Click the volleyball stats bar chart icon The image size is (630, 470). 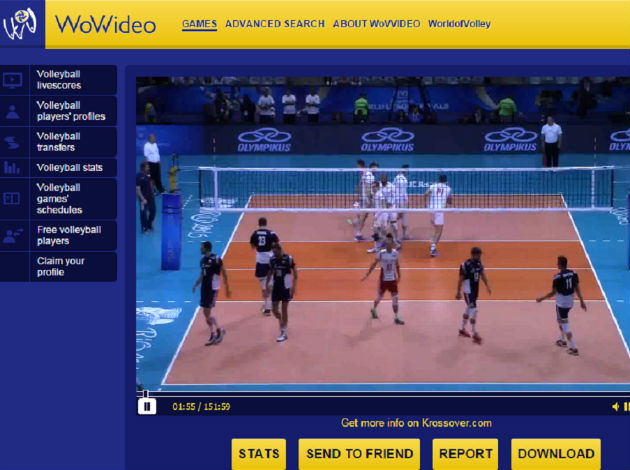tap(13, 168)
